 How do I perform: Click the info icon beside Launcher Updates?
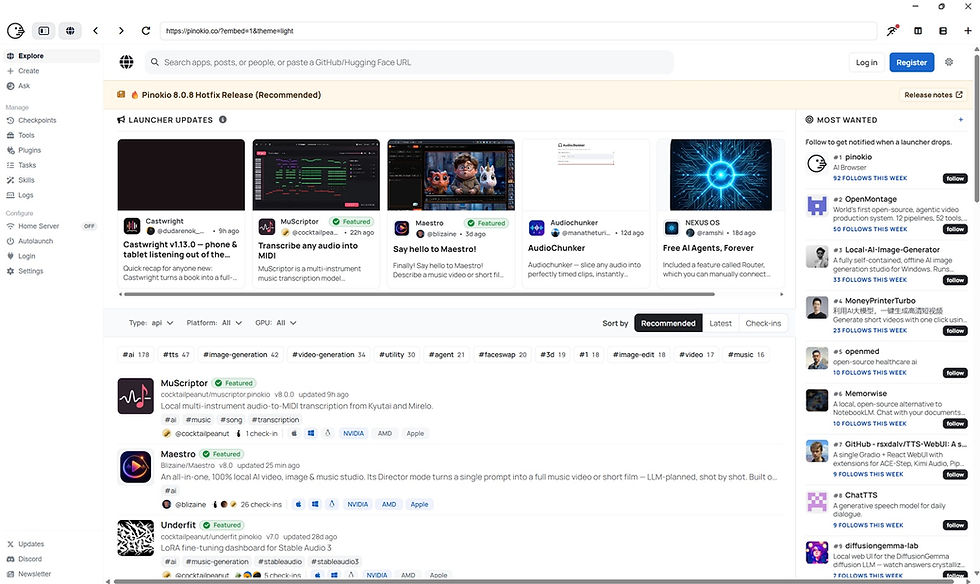pyautogui.click(x=222, y=119)
